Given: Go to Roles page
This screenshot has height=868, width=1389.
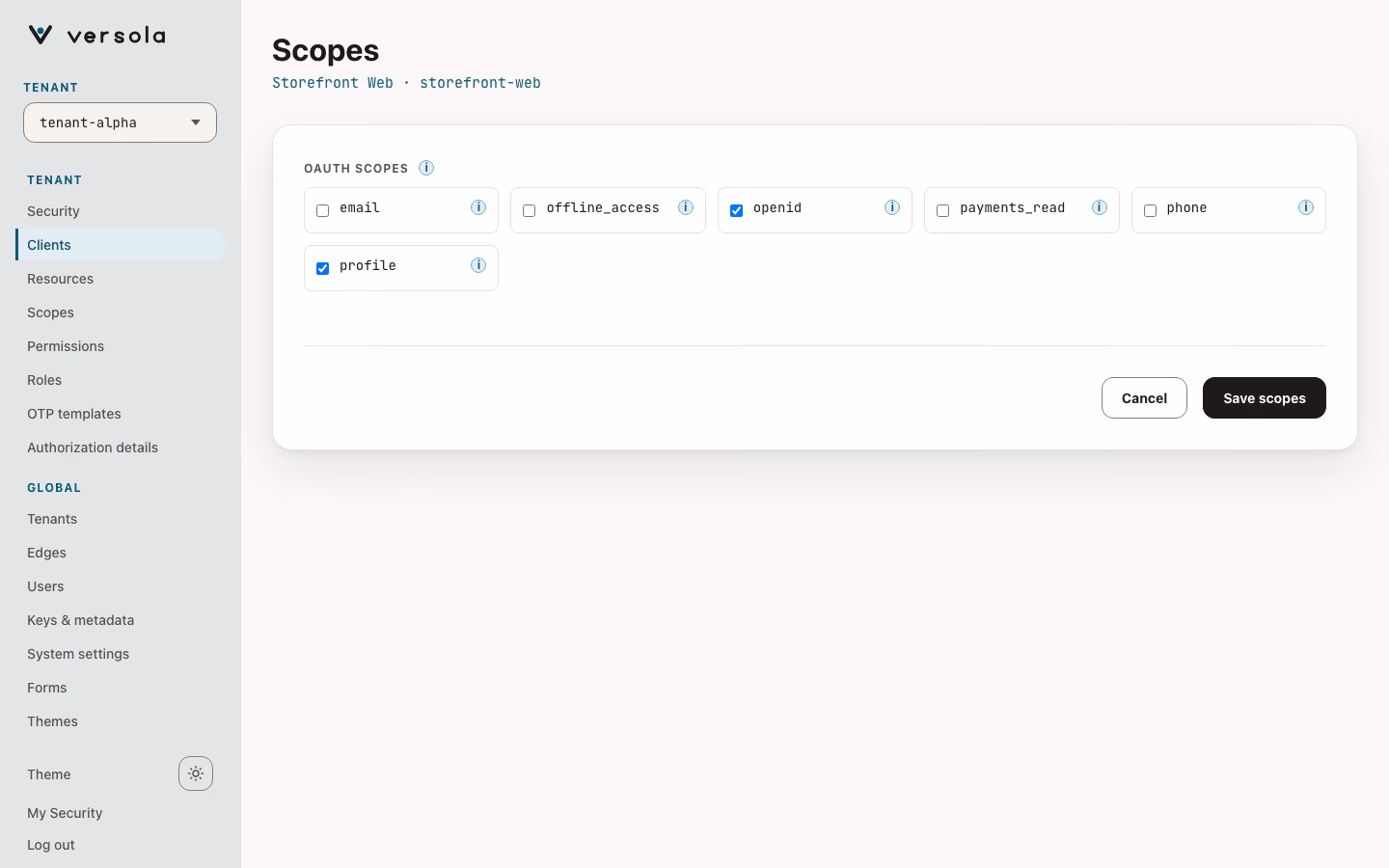Looking at the screenshot, I should click(x=120, y=380).
